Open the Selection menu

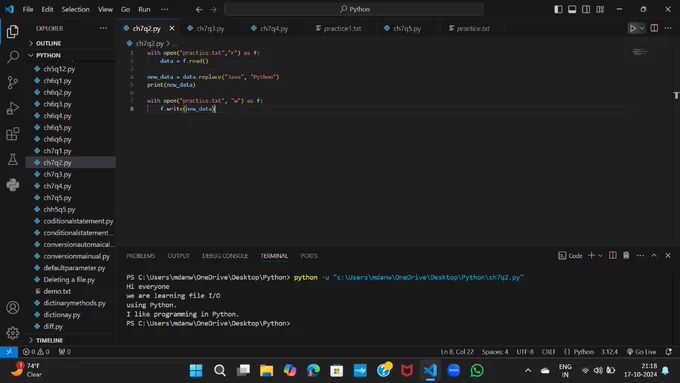75,9
